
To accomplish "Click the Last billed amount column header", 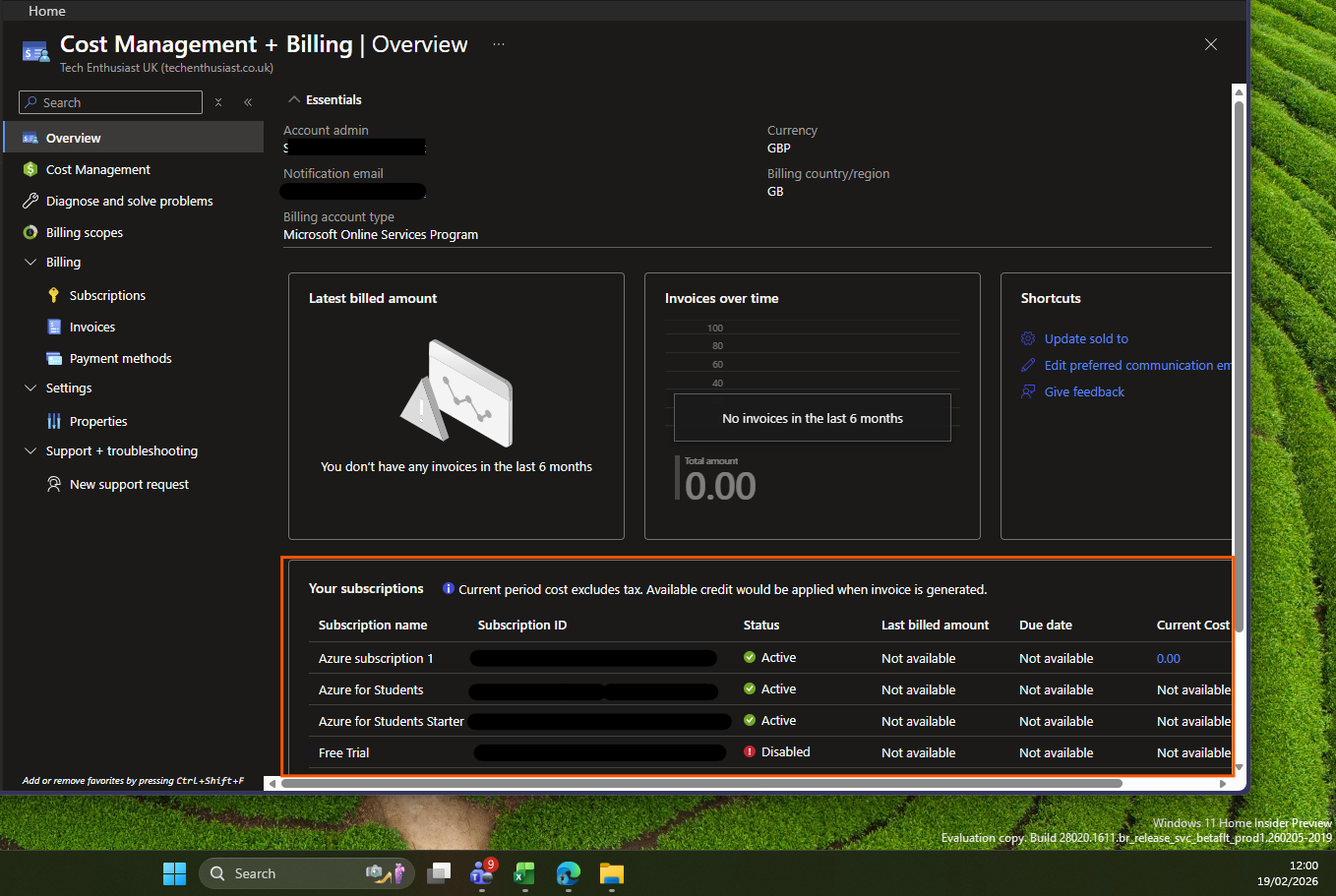I will (x=936, y=625).
